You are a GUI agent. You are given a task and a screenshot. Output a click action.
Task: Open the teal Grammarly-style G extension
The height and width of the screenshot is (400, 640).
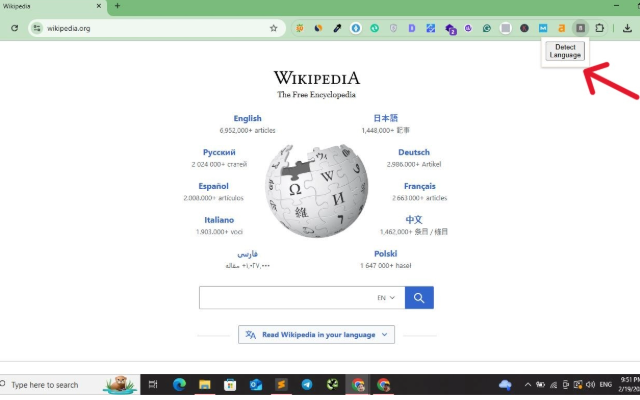coord(487,28)
